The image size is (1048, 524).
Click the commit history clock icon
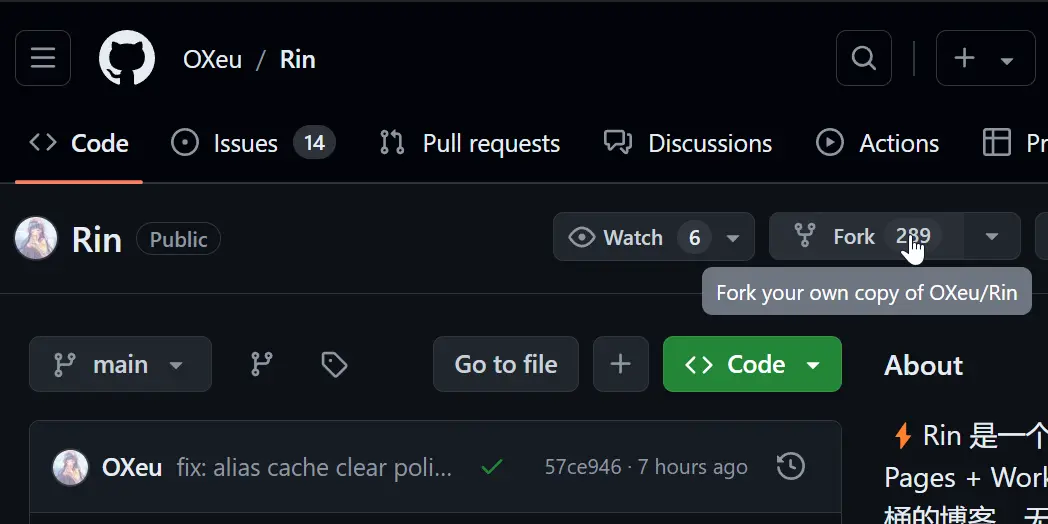pyautogui.click(x=790, y=466)
